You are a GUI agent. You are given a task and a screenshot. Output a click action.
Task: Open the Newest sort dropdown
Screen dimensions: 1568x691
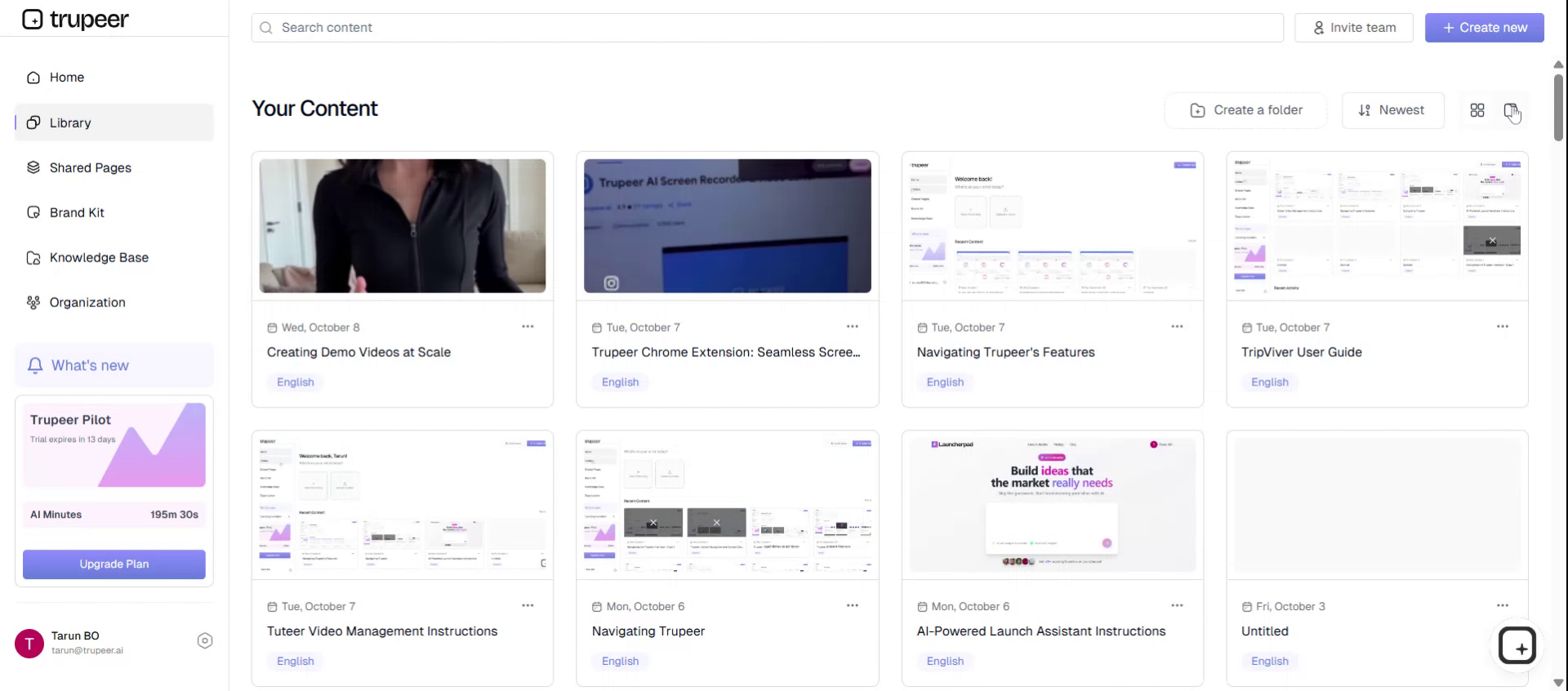coord(1392,110)
